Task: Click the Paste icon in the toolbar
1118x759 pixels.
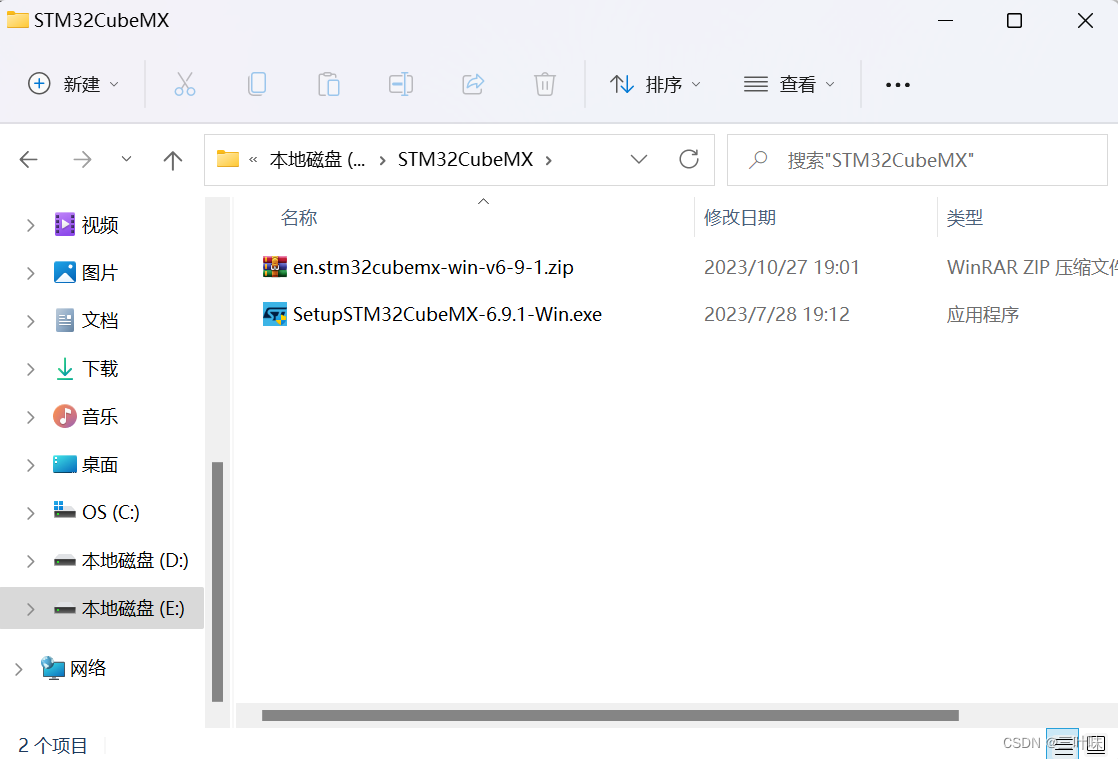Action: pyautogui.click(x=329, y=84)
